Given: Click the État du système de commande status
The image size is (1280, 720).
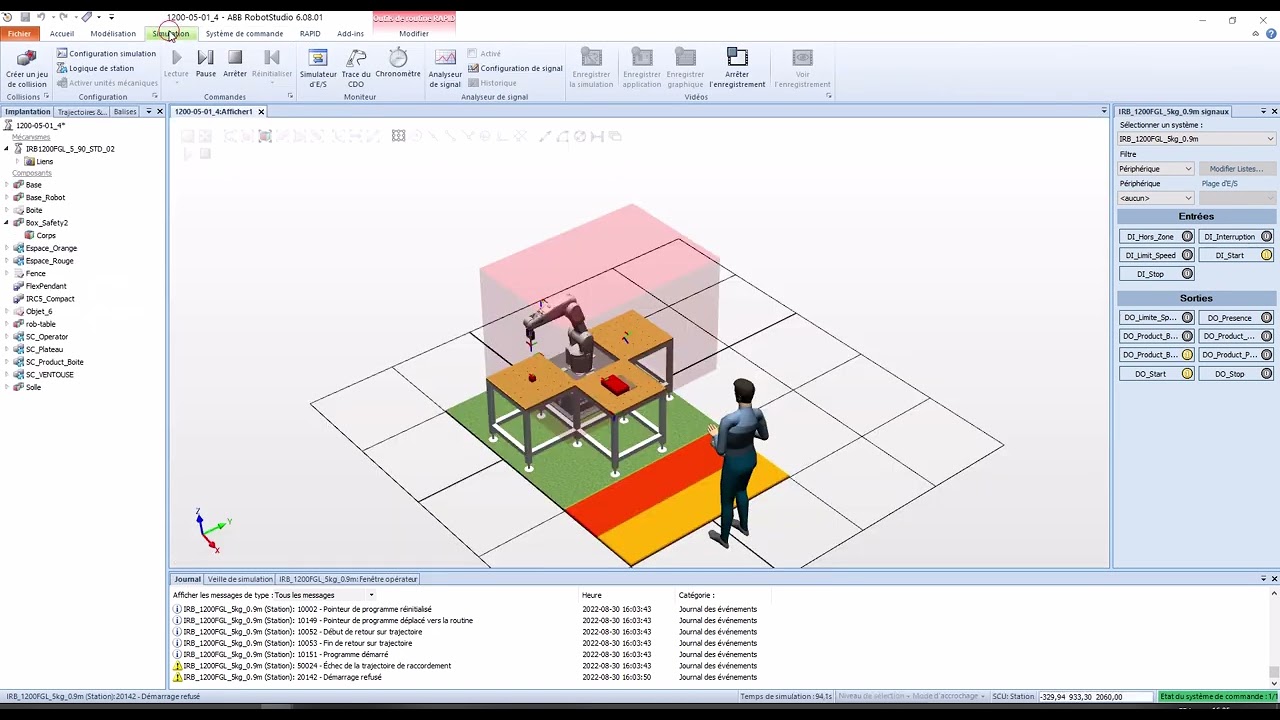Looking at the screenshot, I should click(1218, 696).
